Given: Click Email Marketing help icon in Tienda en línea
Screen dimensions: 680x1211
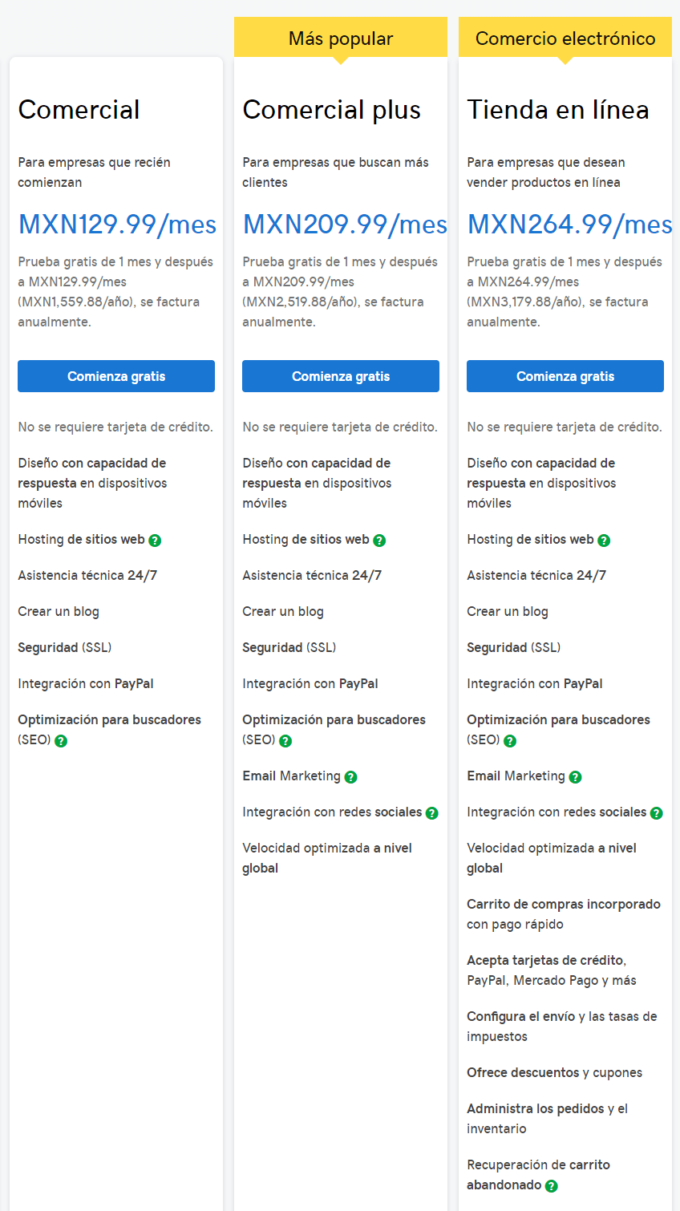Looking at the screenshot, I should tap(575, 777).
